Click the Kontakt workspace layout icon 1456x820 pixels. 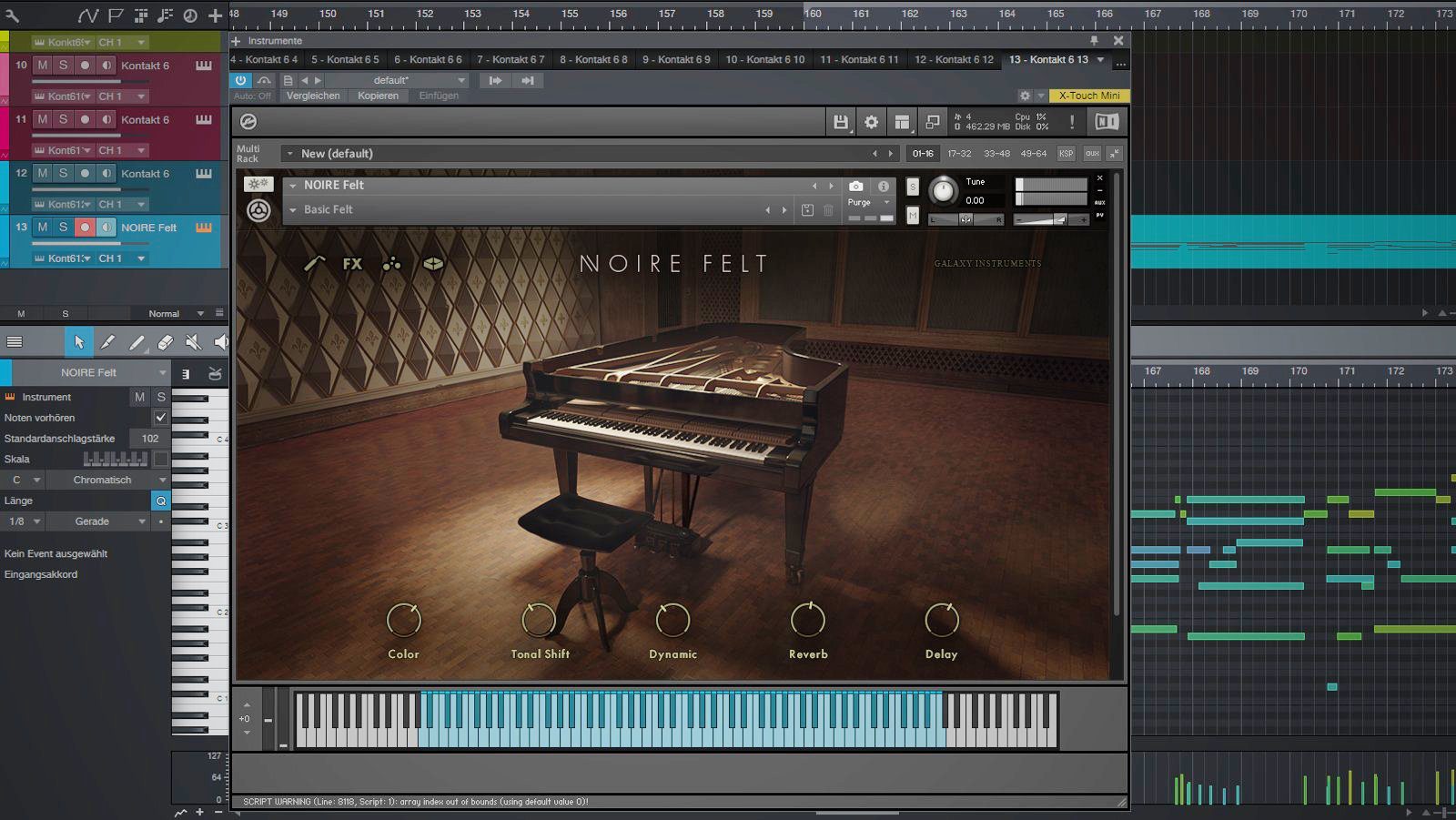[902, 121]
